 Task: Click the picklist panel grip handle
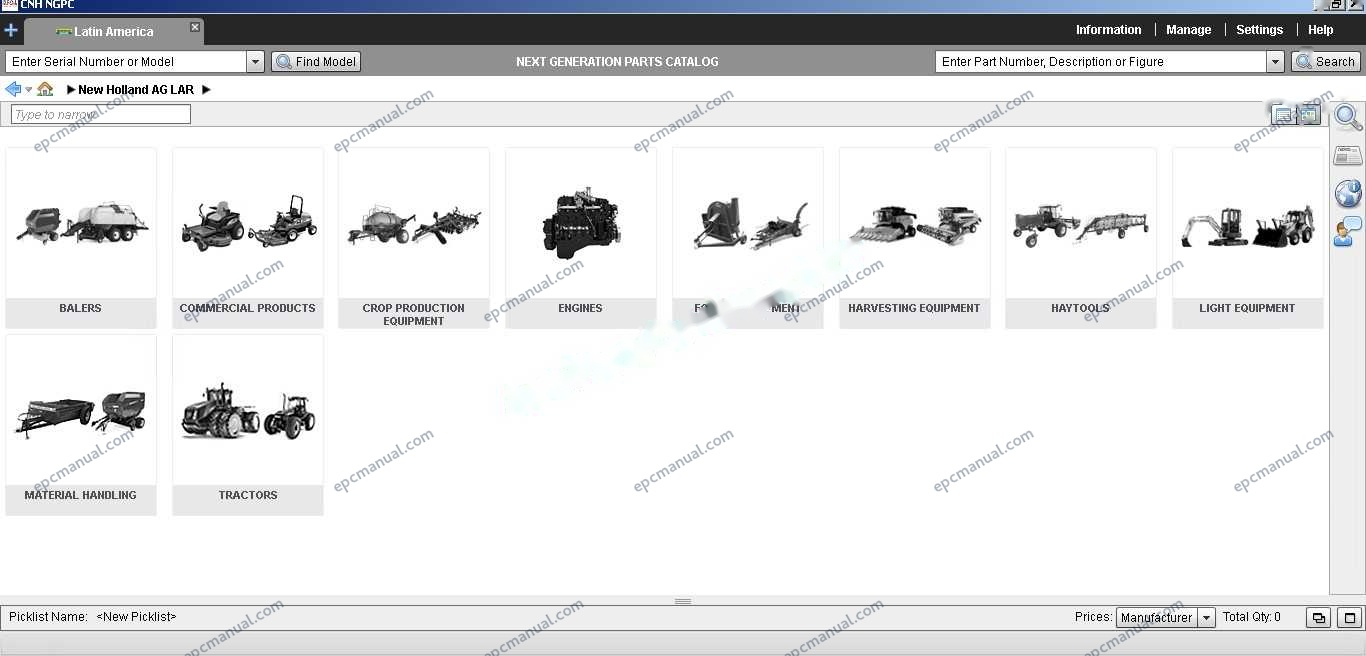click(x=683, y=601)
